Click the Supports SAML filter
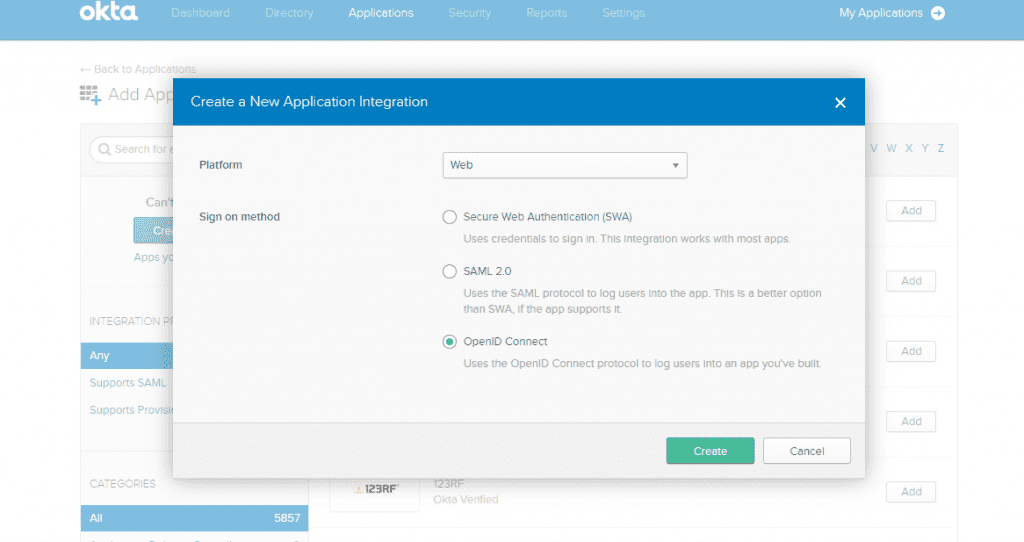Image resolution: width=1024 pixels, height=542 pixels. pyautogui.click(x=128, y=383)
